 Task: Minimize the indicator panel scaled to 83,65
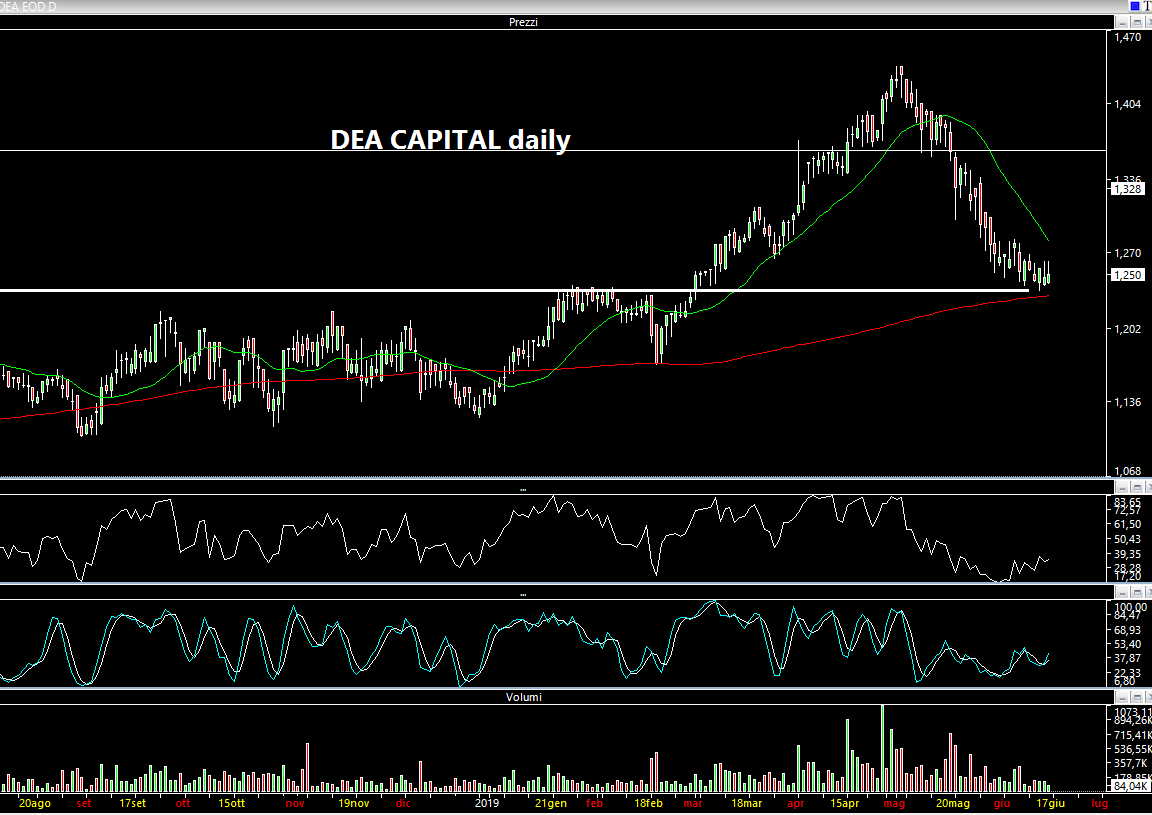[x=1123, y=487]
